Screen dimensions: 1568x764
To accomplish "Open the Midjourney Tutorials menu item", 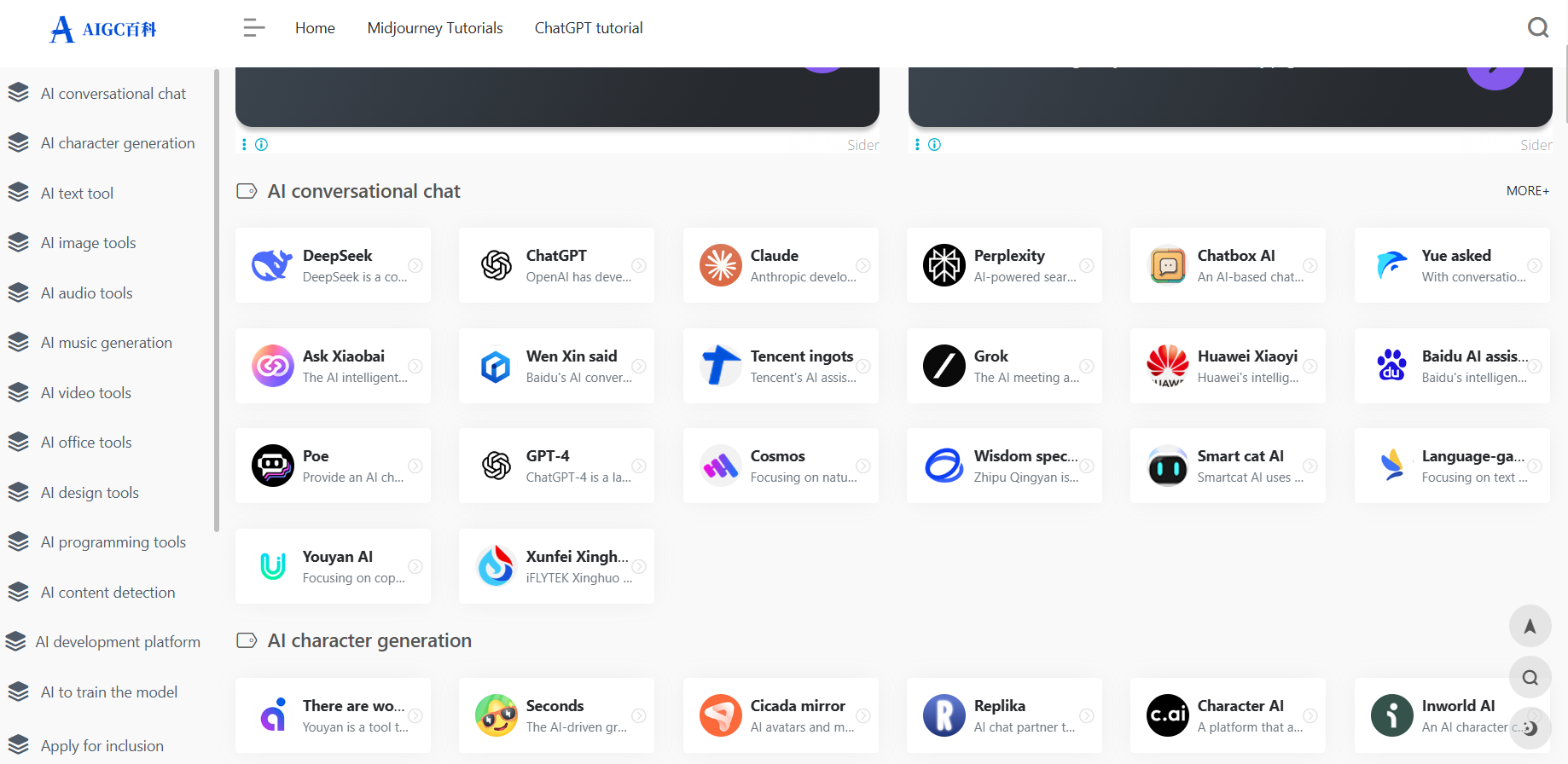I will click(434, 28).
